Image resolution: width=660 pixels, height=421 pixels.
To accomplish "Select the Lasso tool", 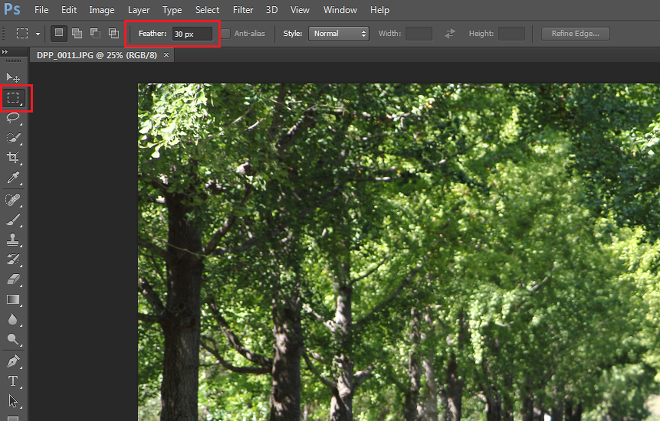I will pyautogui.click(x=13, y=117).
